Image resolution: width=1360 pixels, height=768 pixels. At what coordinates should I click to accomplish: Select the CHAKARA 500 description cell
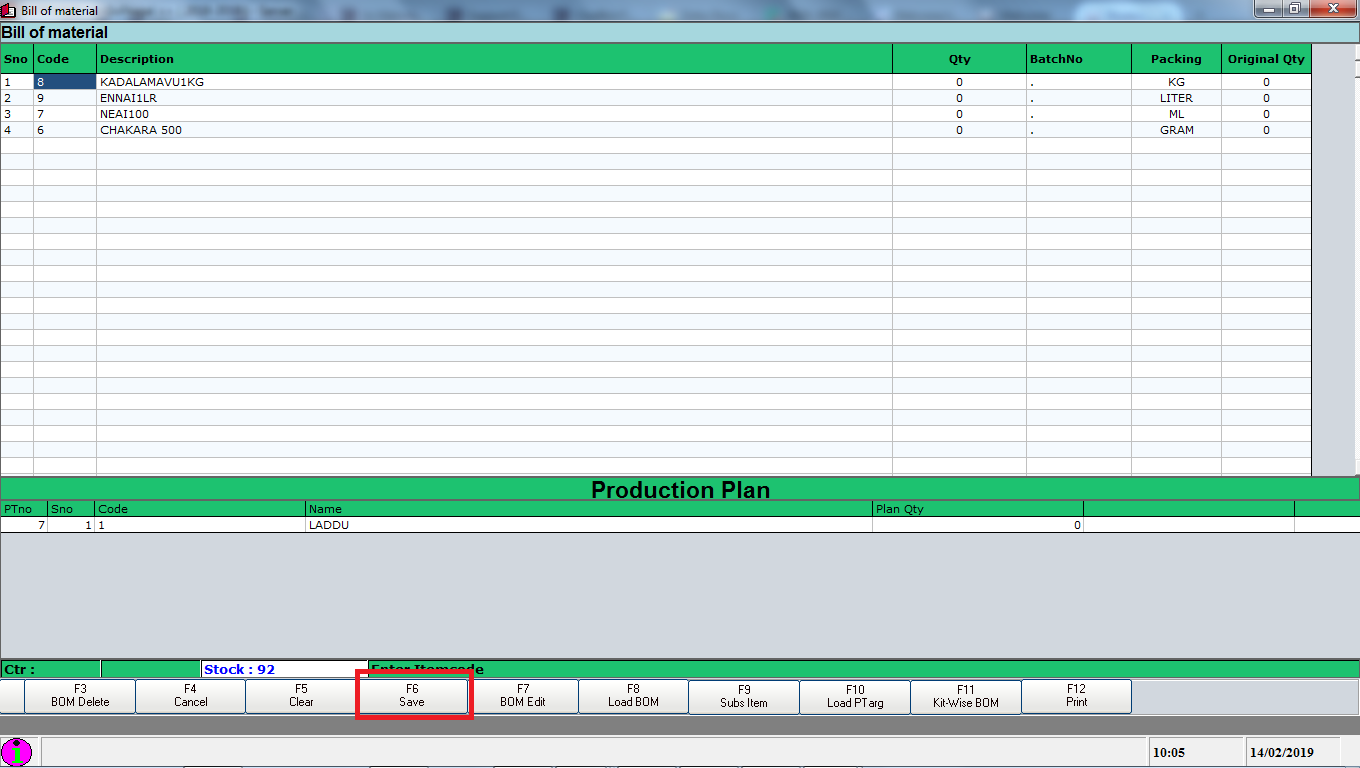(x=494, y=130)
